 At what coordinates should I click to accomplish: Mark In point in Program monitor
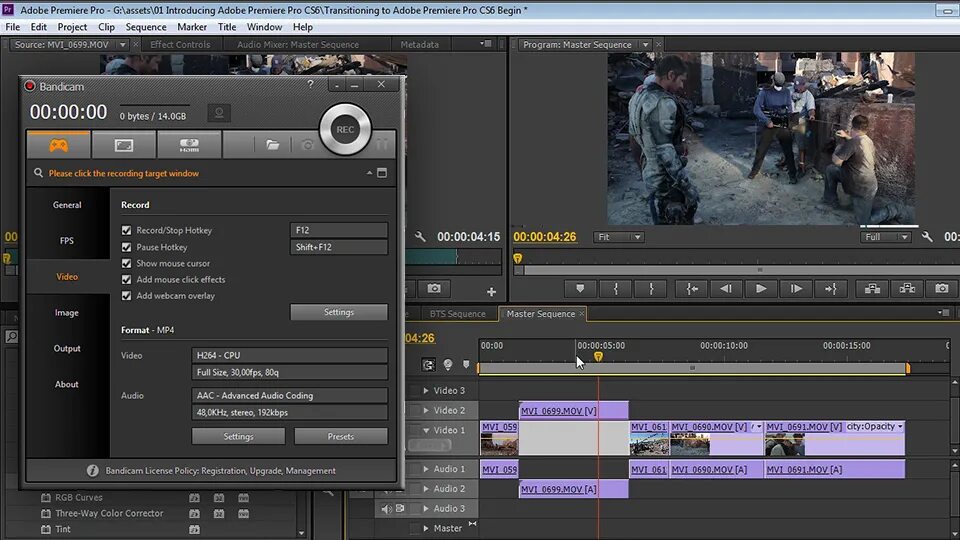click(x=616, y=288)
